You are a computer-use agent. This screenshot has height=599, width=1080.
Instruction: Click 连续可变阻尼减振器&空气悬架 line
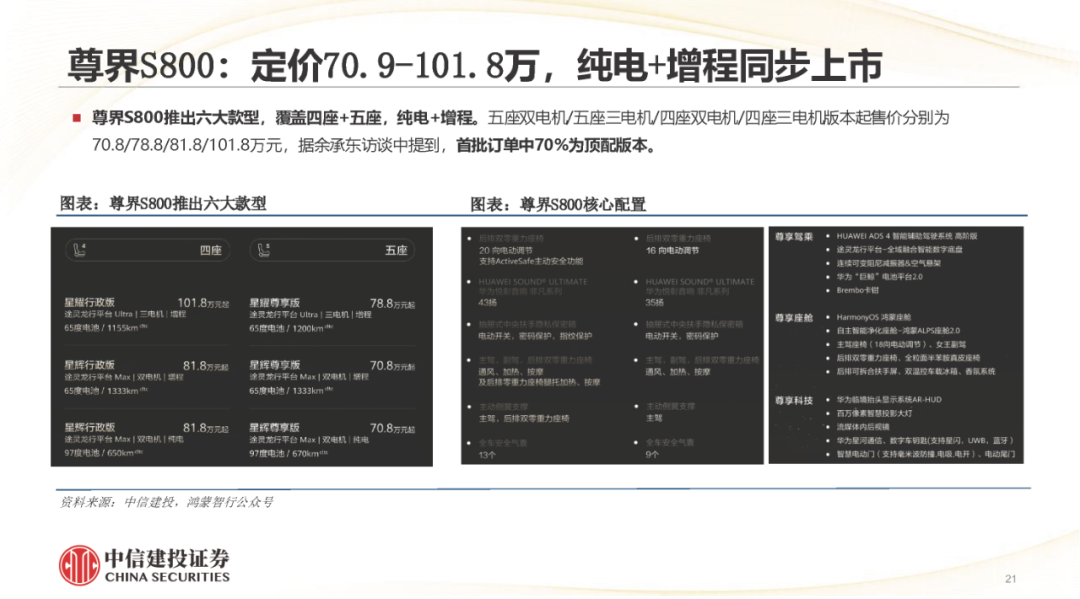pyautogui.click(x=889, y=264)
